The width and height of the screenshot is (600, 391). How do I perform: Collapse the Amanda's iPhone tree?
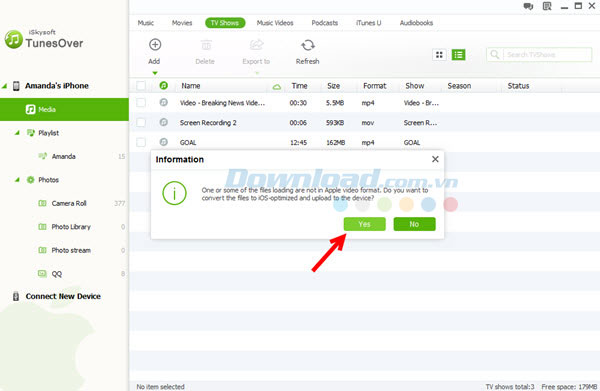tap(5, 86)
